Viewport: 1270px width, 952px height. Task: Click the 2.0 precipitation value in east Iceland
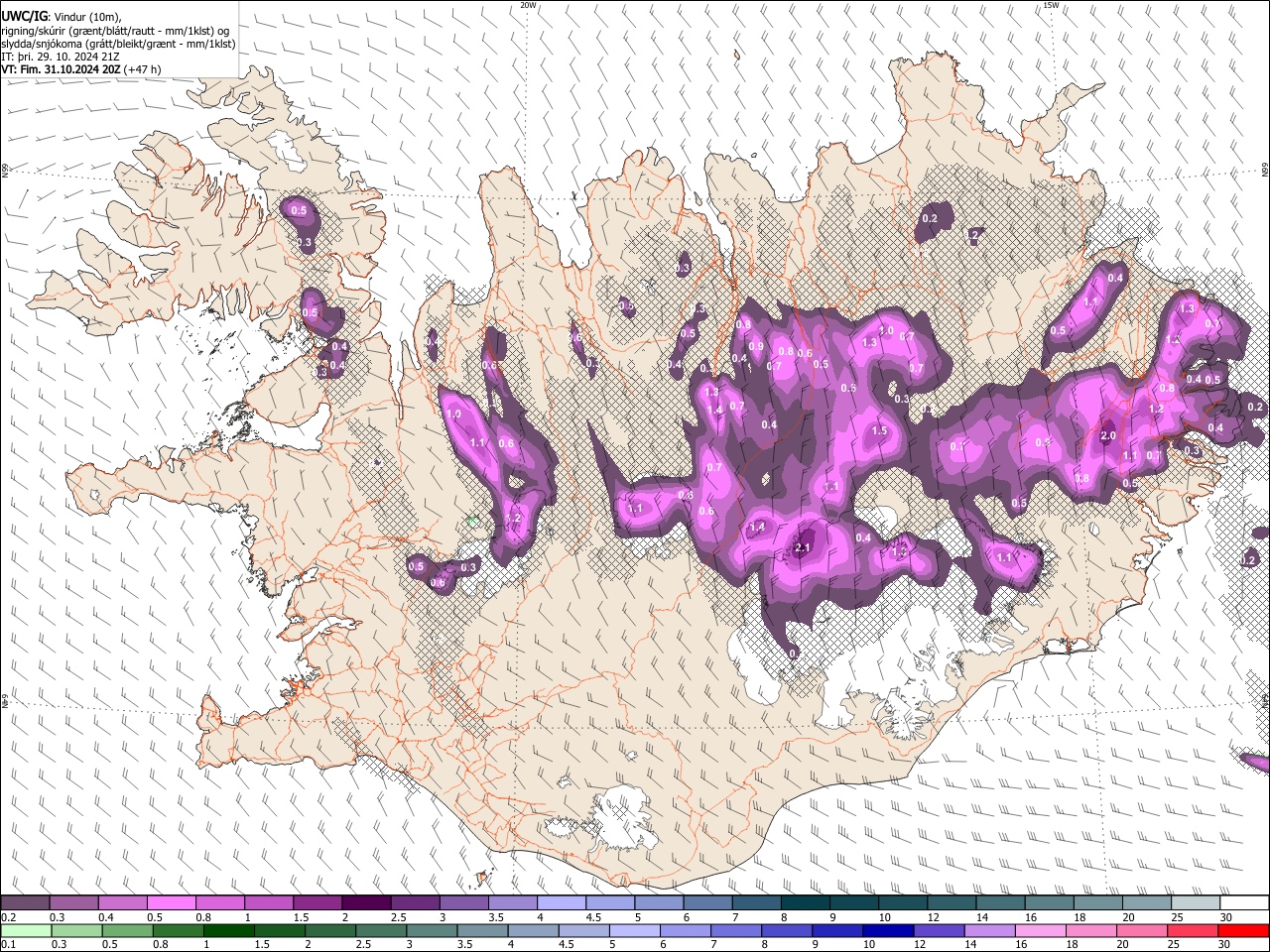point(1108,435)
